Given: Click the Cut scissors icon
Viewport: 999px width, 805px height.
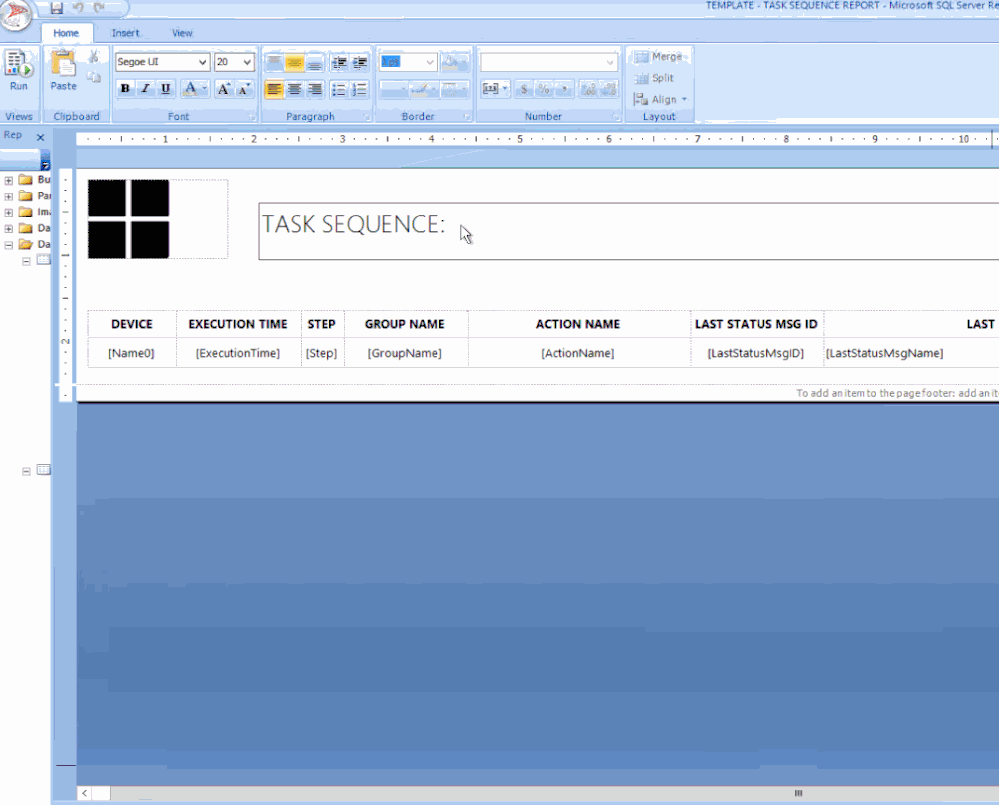Looking at the screenshot, I should (94, 57).
